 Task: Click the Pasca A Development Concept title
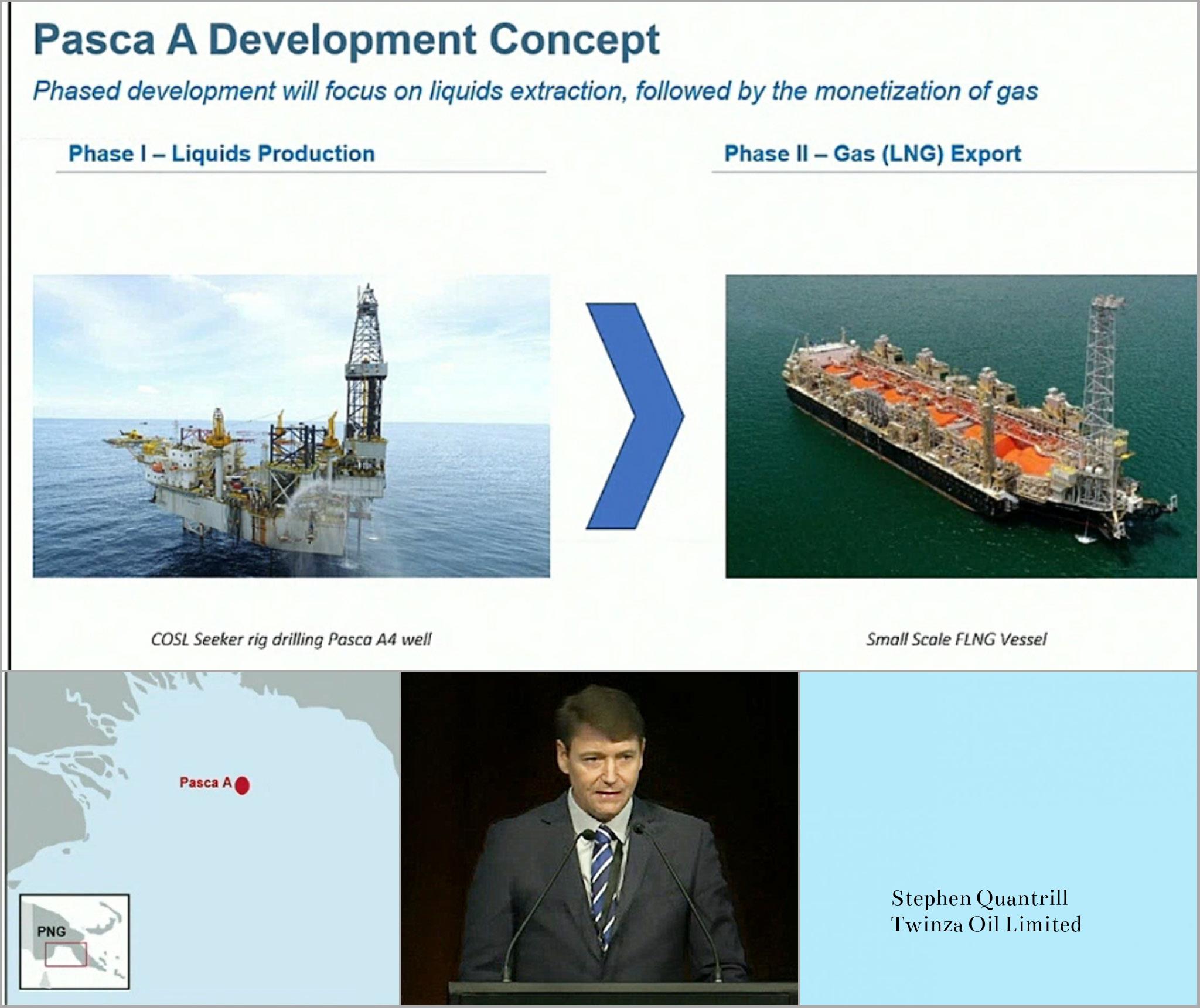click(x=346, y=40)
